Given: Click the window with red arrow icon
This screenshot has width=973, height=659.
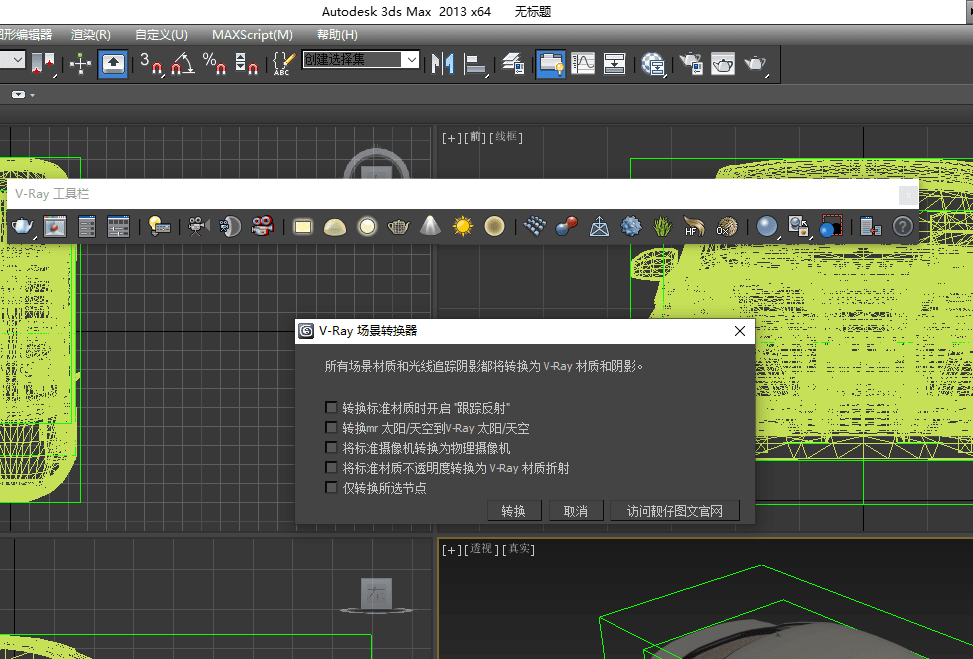Looking at the screenshot, I should click(871, 226).
